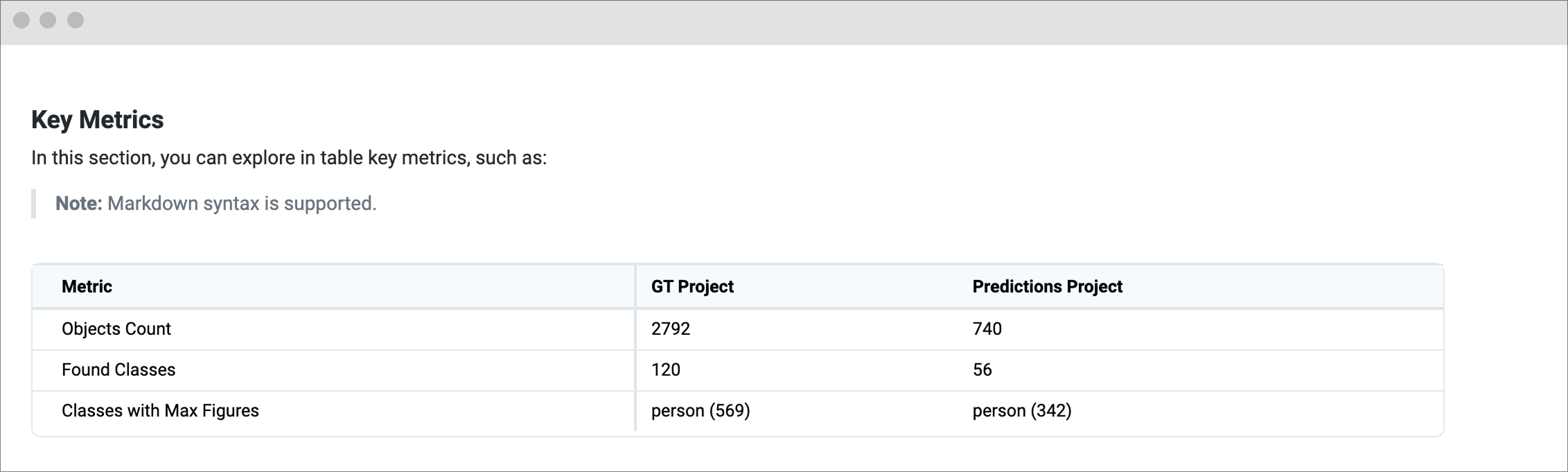1568x472 pixels.
Task: Click the 2792 GT objects value
Action: [x=671, y=329]
